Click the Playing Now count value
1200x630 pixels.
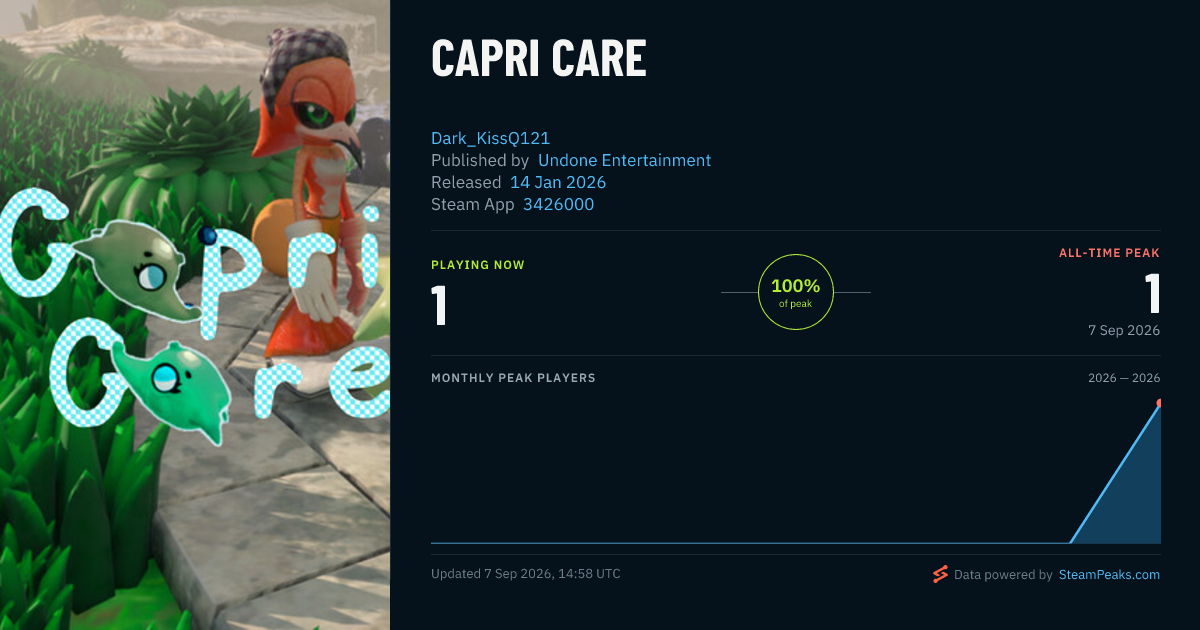click(439, 306)
